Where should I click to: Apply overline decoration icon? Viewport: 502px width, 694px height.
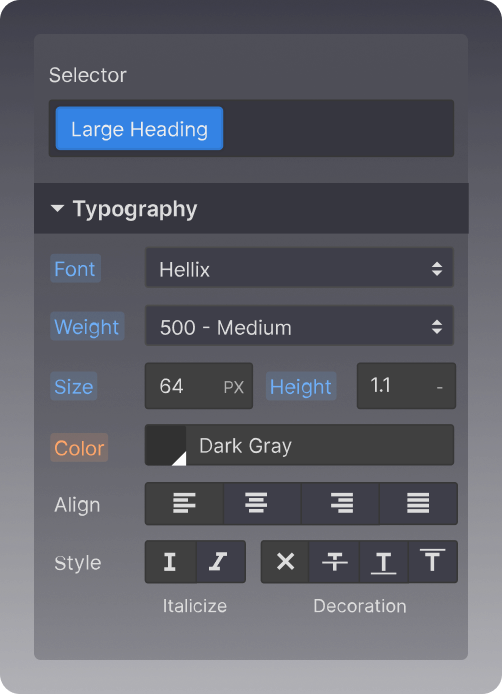[432, 562]
